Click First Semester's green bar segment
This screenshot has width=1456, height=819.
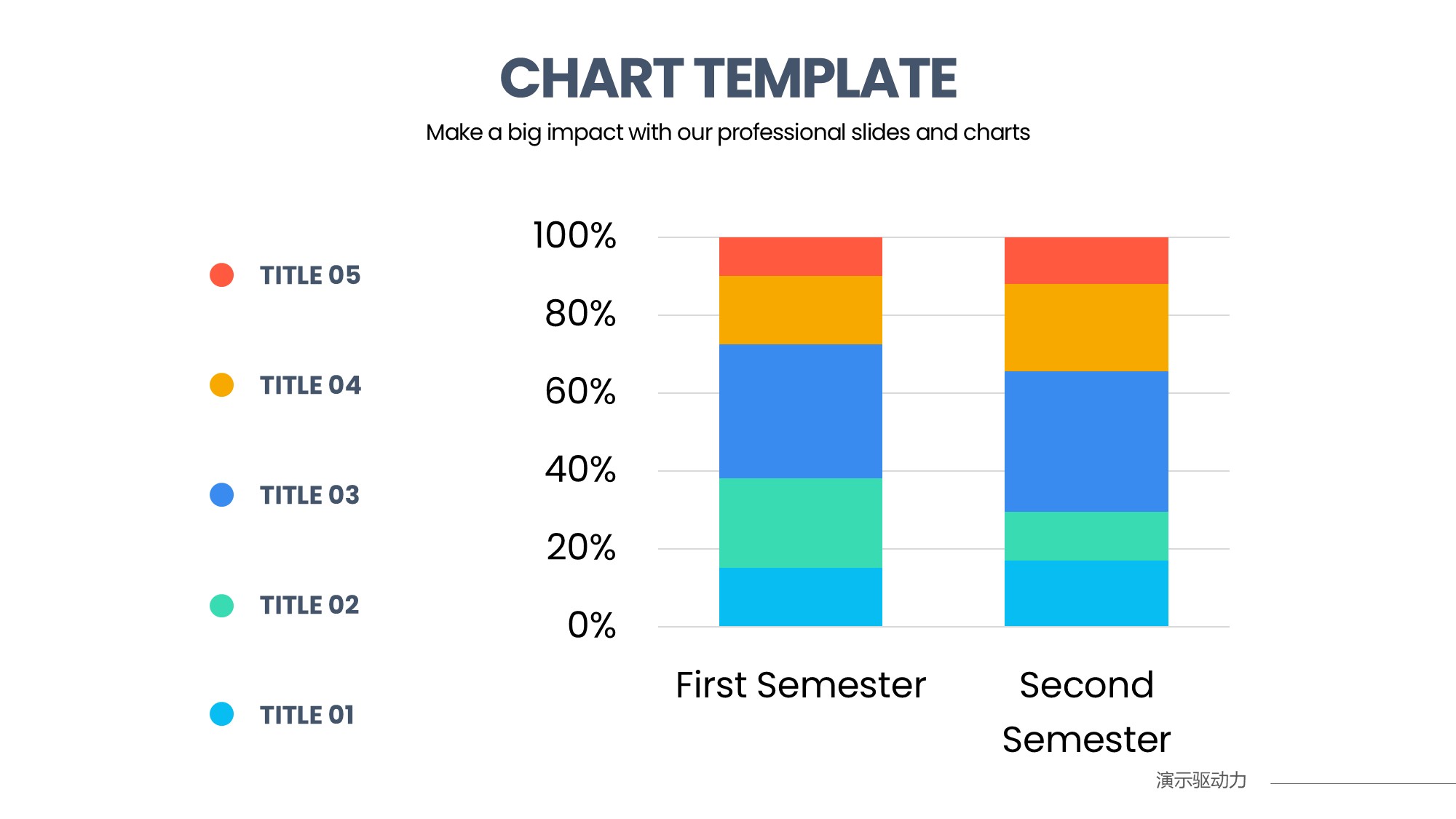coord(800,523)
